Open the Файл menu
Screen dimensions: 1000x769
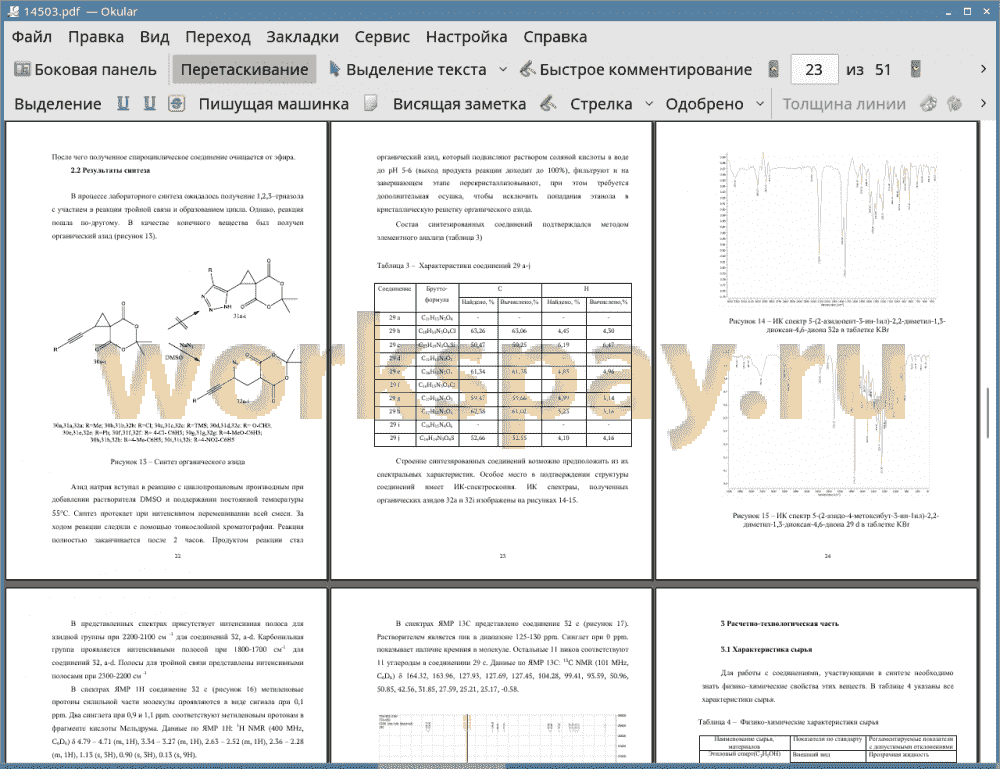pyautogui.click(x=32, y=37)
